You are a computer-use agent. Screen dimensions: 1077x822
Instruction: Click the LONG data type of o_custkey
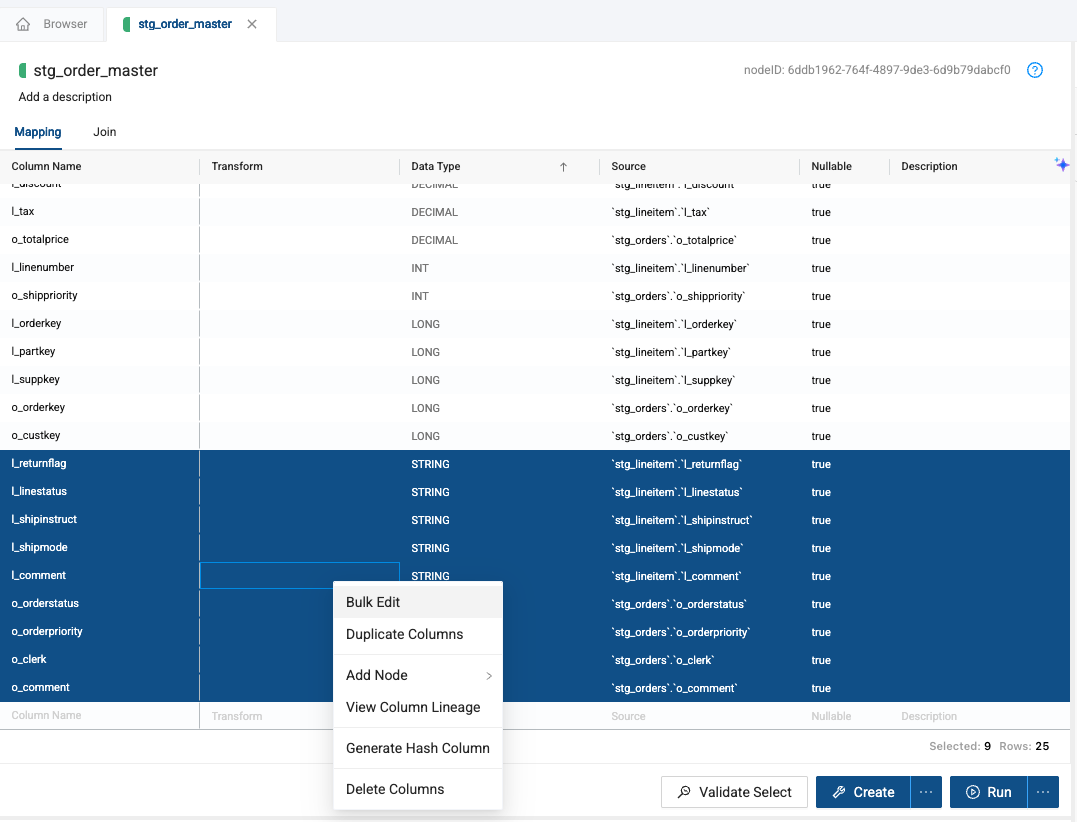point(425,436)
